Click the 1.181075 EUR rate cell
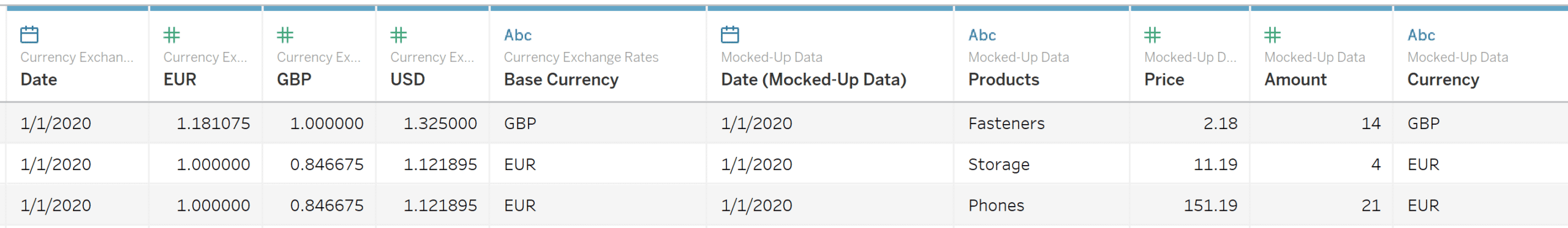Image resolution: width=1568 pixels, height=228 pixels. tap(213, 123)
